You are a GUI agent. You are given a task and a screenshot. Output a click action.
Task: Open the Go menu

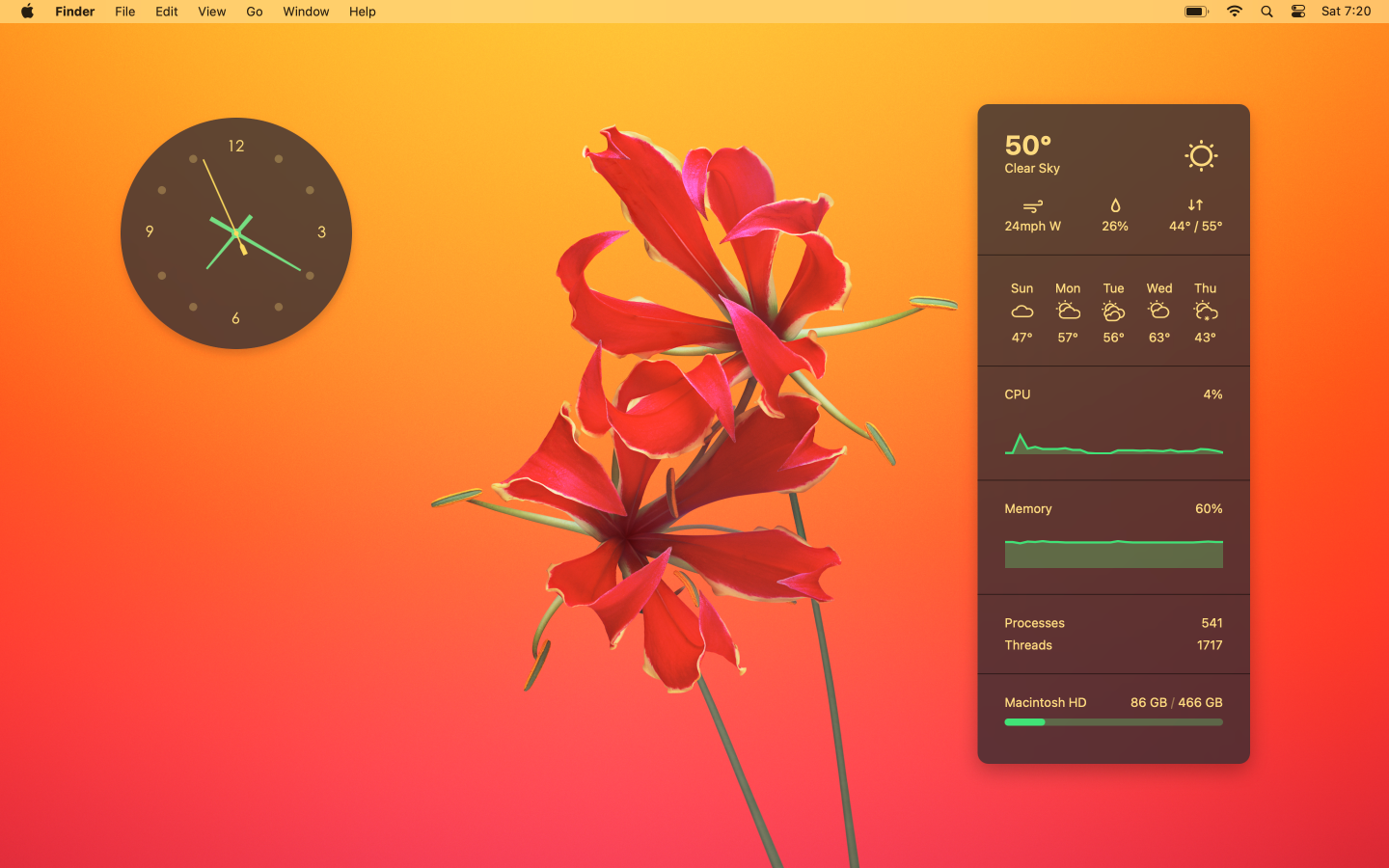click(255, 12)
